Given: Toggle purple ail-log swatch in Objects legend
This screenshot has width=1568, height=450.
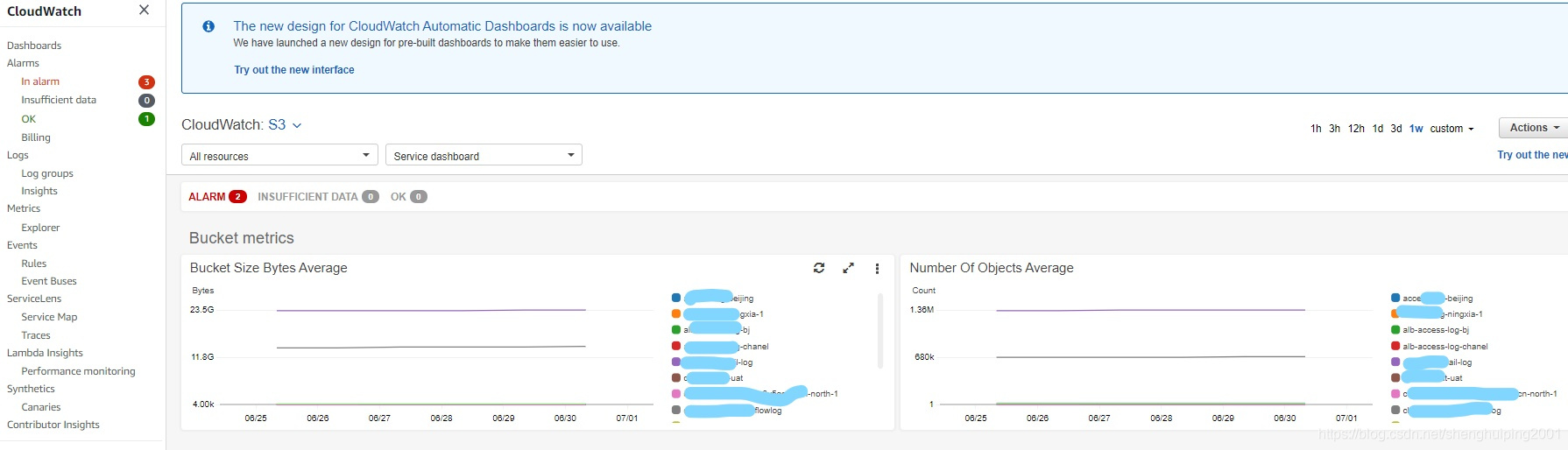Looking at the screenshot, I should [x=1395, y=362].
